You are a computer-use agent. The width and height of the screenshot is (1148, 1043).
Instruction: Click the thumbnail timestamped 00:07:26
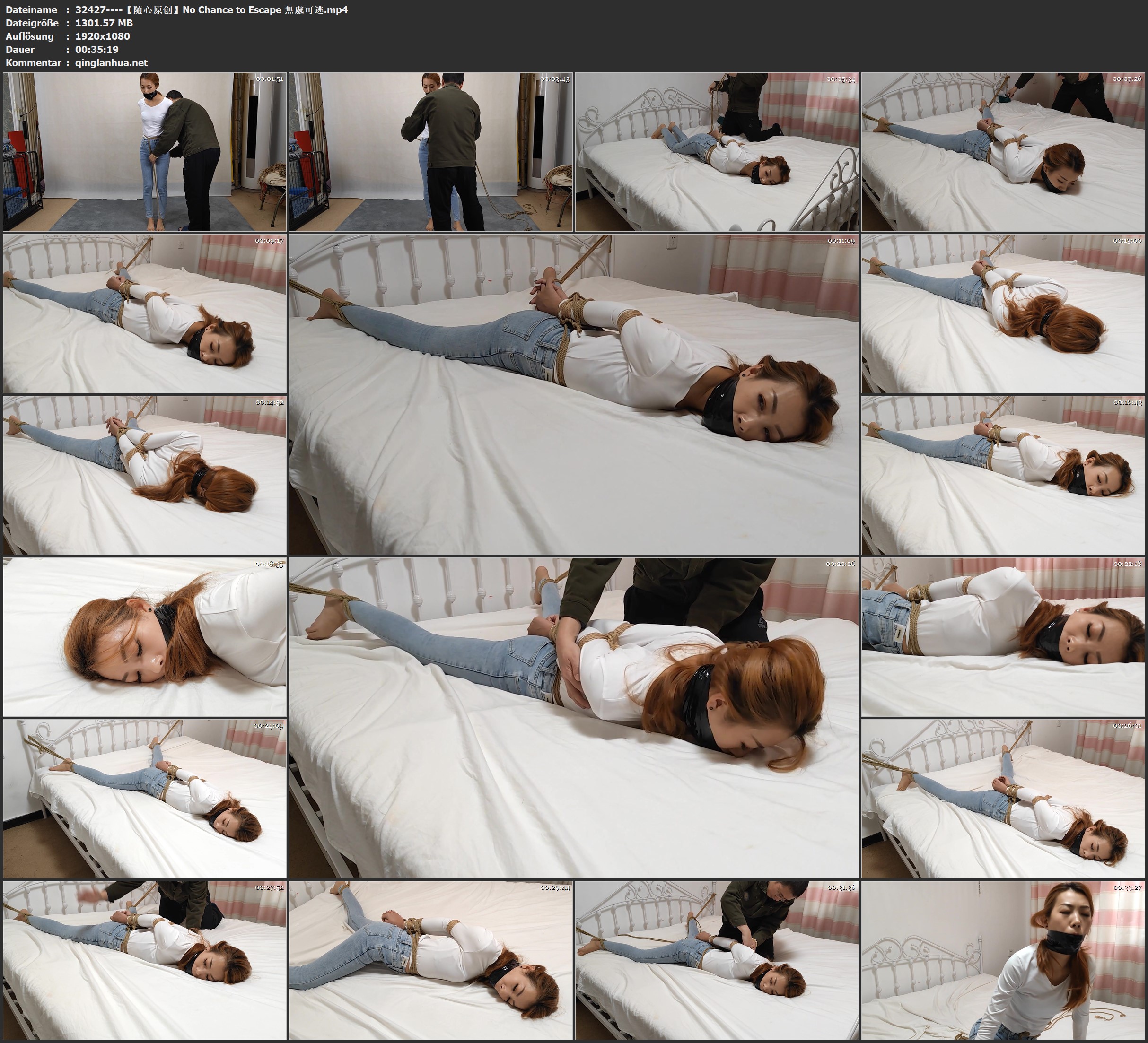[1003, 151]
